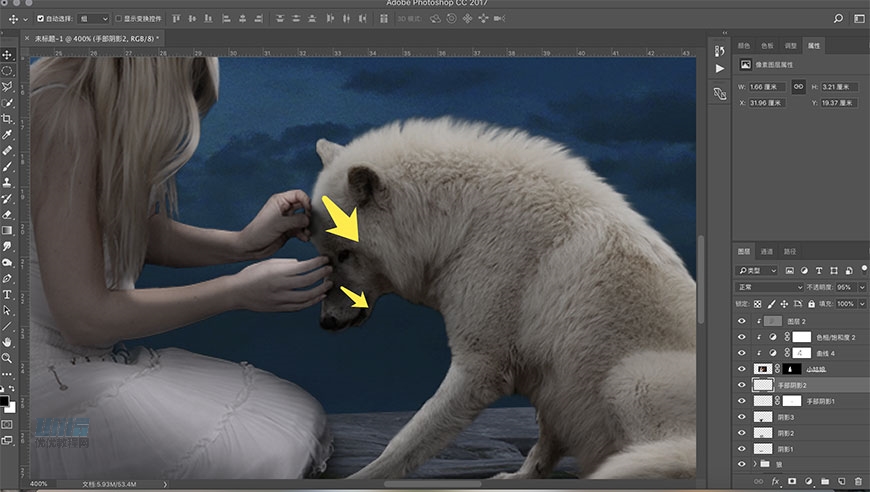
Task: Select the Polygonal Lasso tool
Action: [7, 87]
